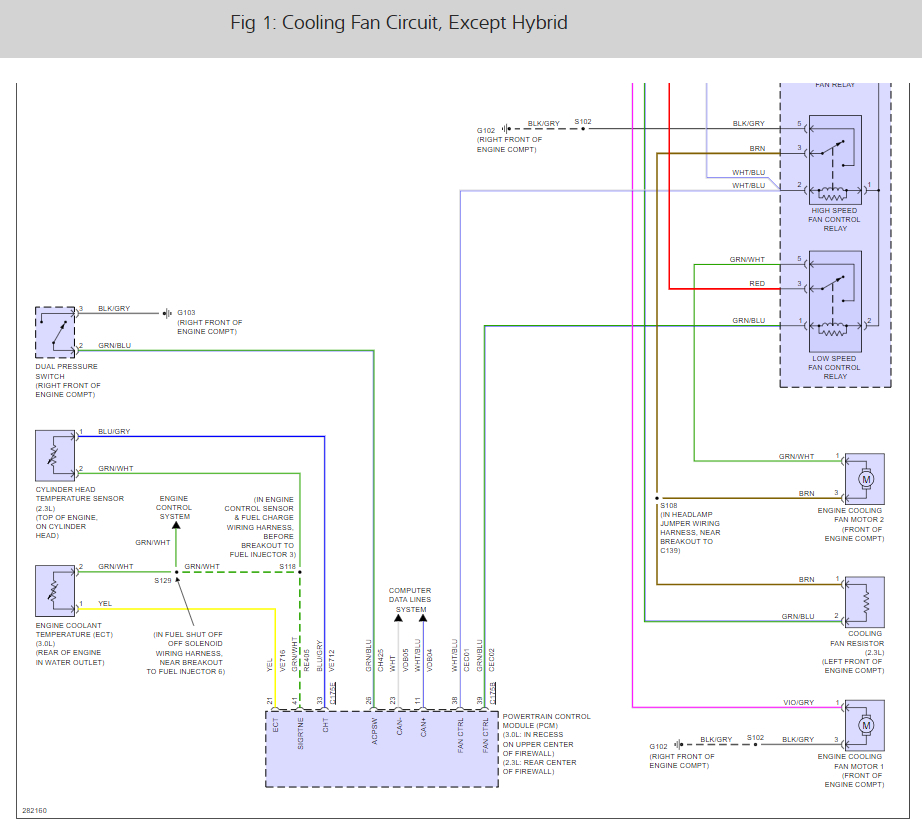Click the 'VIO/GRY' wire label
Viewport: 922px width, 835px height.
pos(799,703)
